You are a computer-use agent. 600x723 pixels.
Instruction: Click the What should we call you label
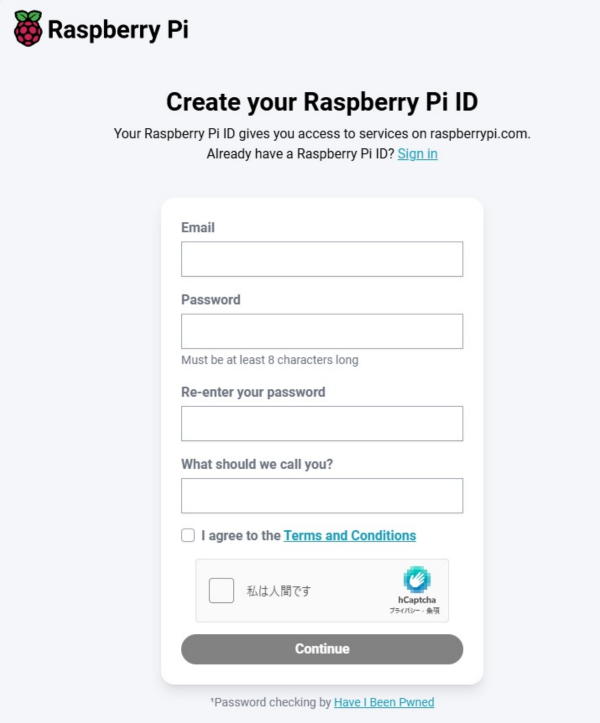pyautogui.click(x=257, y=464)
